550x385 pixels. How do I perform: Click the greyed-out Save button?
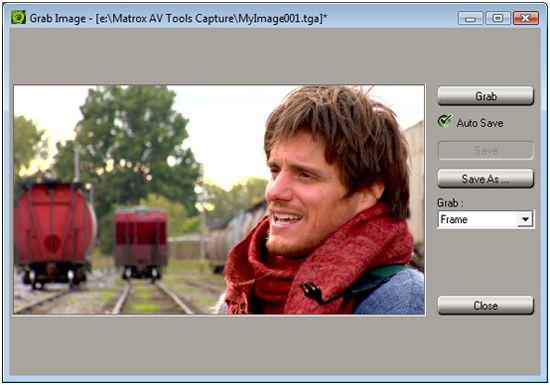(x=485, y=150)
